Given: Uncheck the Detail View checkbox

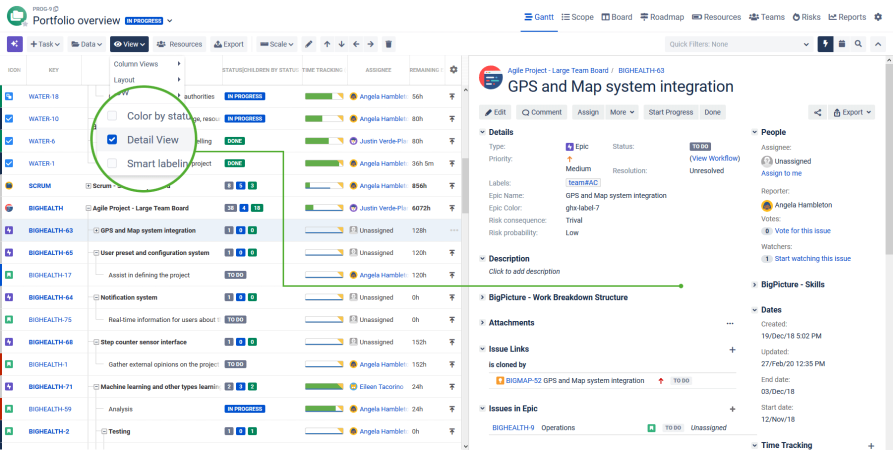Looking at the screenshot, I should tap(112, 140).
